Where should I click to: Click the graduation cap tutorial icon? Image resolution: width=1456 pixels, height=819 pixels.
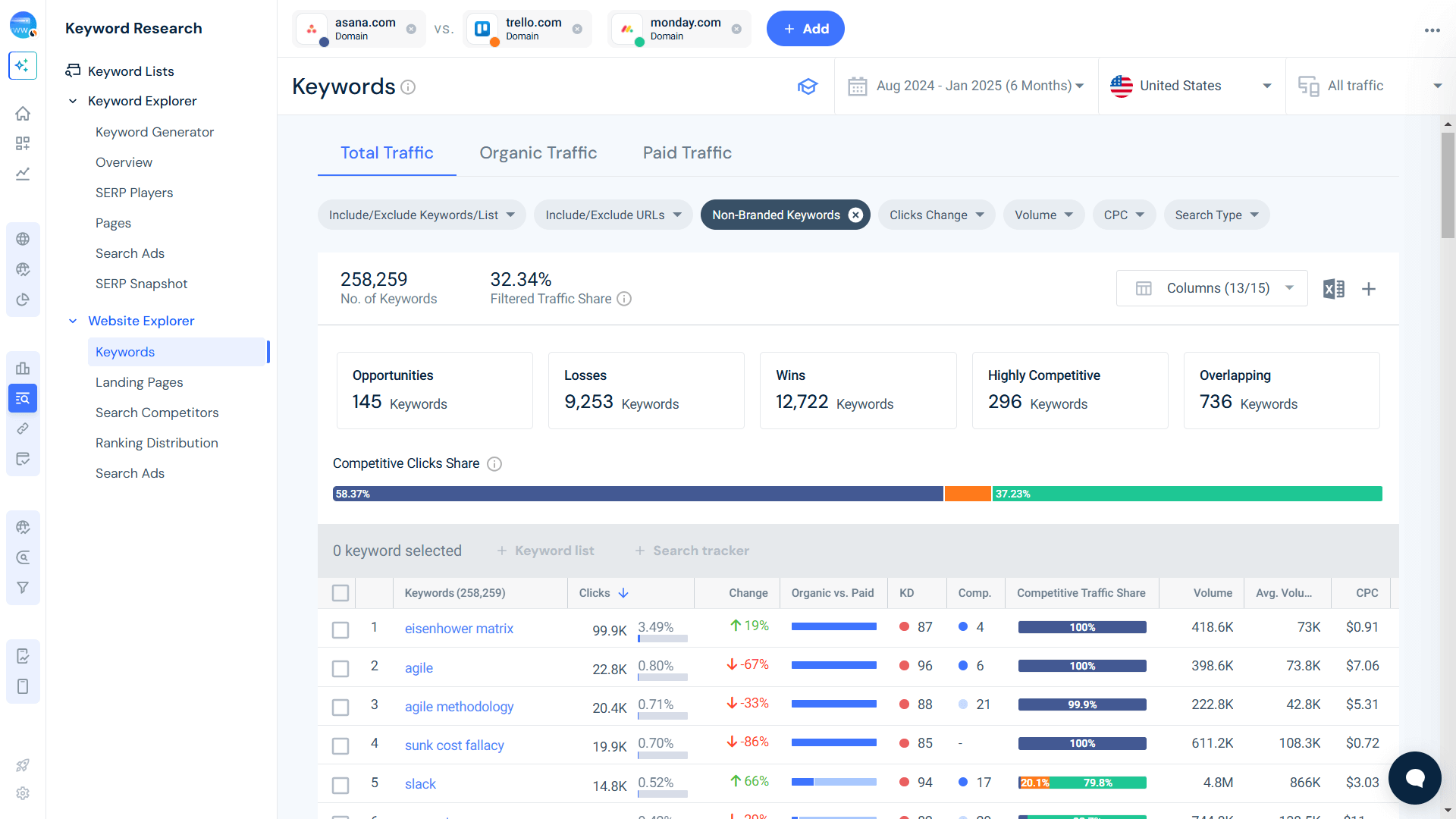click(x=808, y=86)
